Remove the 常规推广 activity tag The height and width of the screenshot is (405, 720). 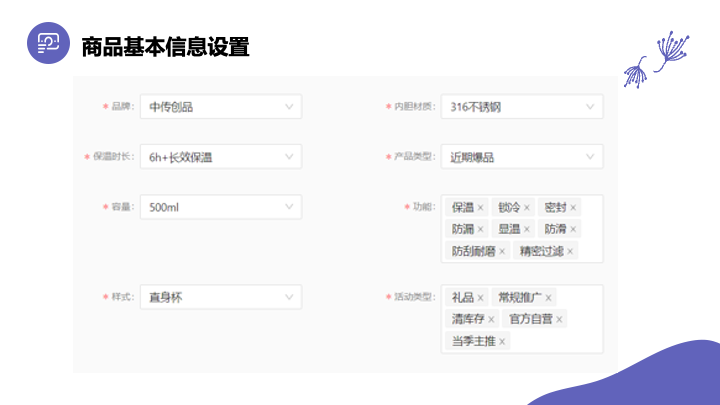(x=548, y=298)
